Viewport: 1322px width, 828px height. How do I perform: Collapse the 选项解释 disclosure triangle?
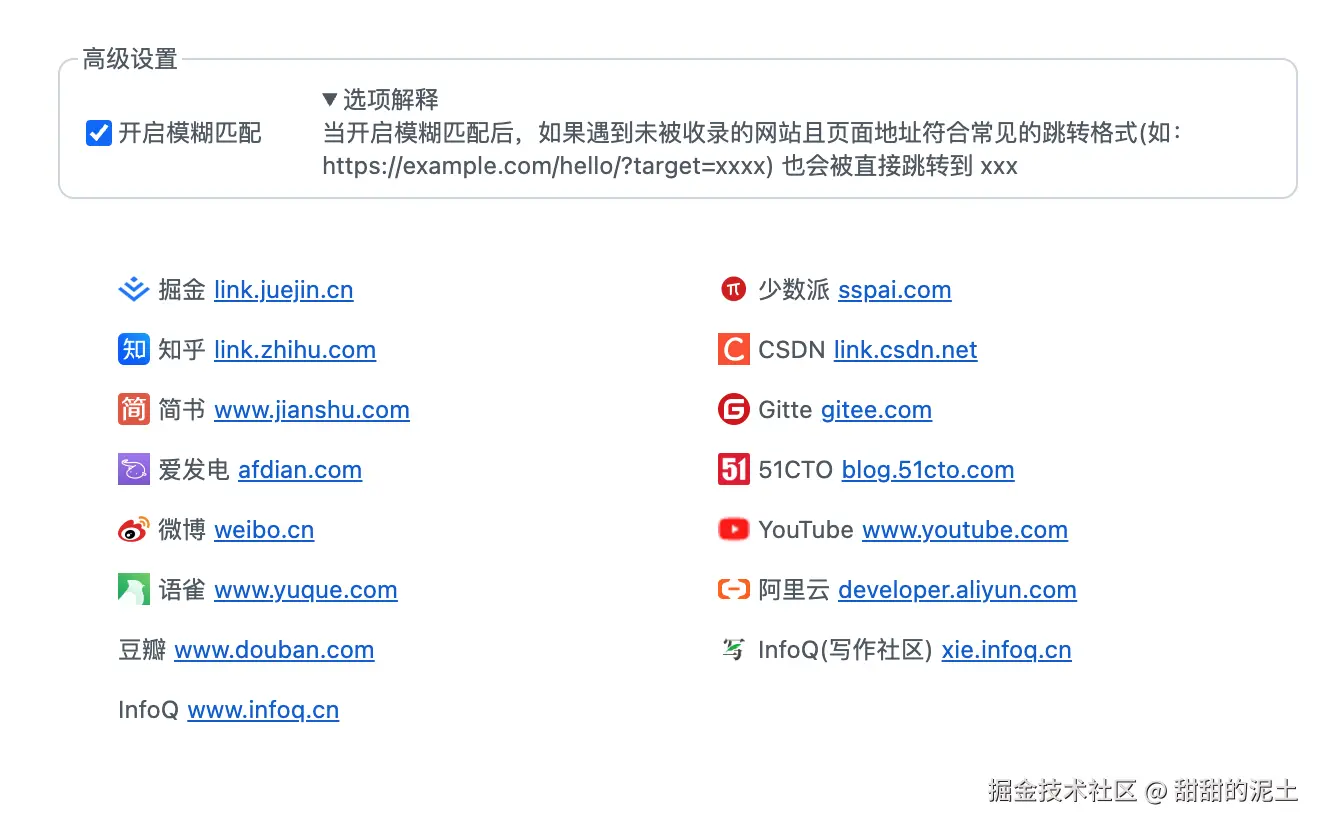coord(330,99)
